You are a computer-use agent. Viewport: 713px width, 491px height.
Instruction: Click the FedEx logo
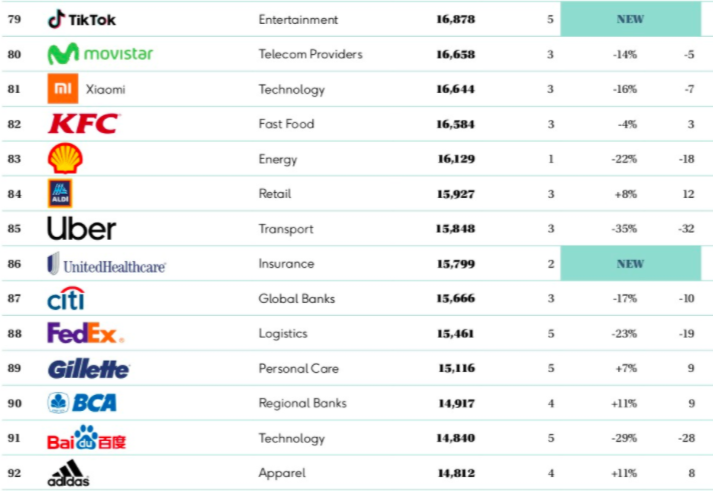tap(85, 333)
